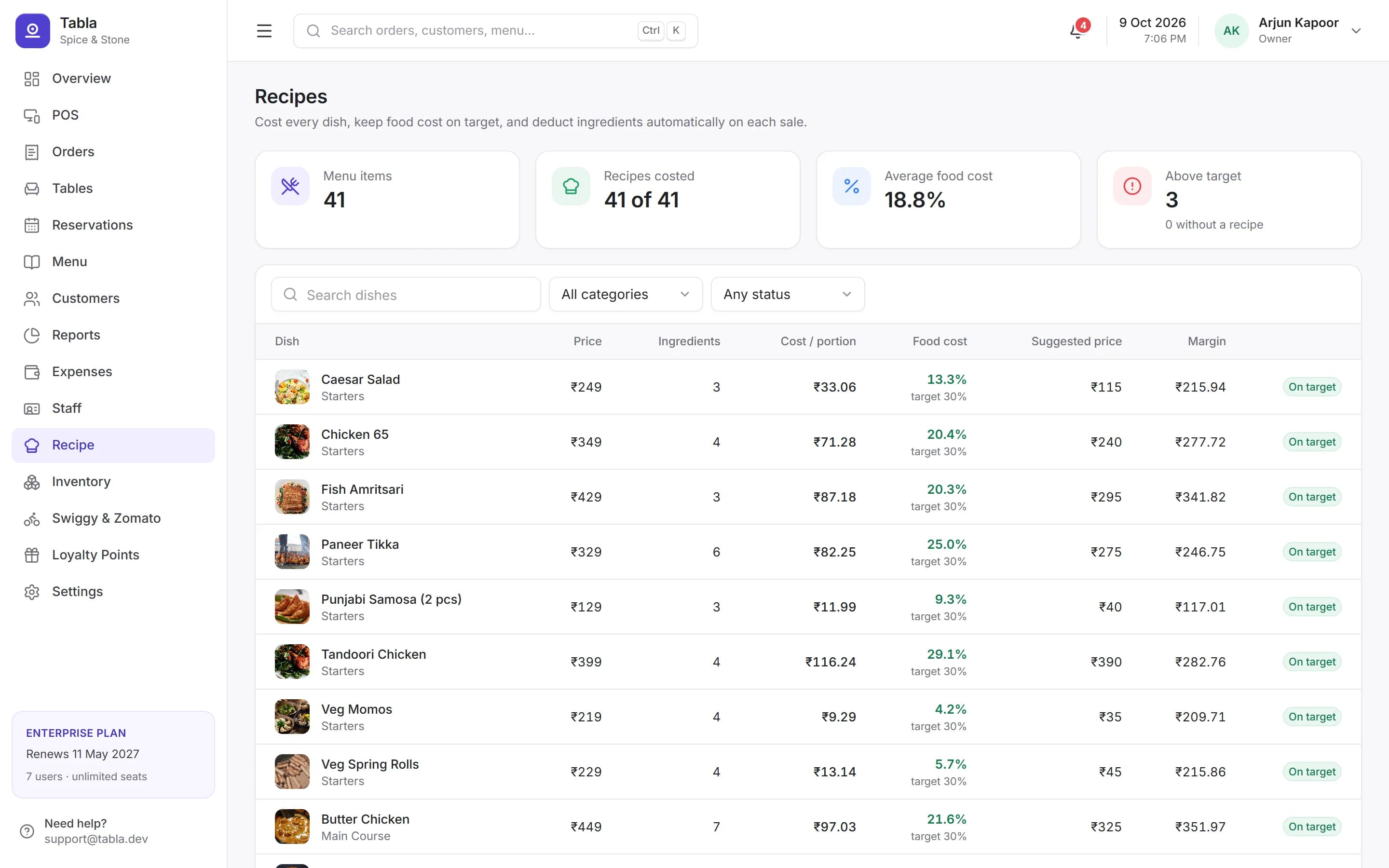Click the Customers people icon
This screenshot has height=868, width=1389.
[31, 298]
